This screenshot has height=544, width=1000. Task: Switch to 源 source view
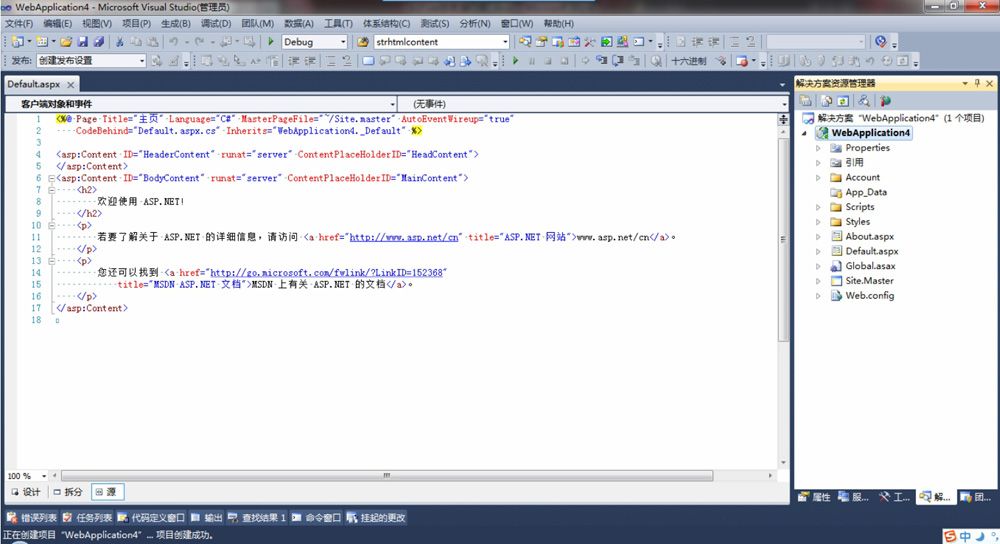pyautogui.click(x=106, y=492)
